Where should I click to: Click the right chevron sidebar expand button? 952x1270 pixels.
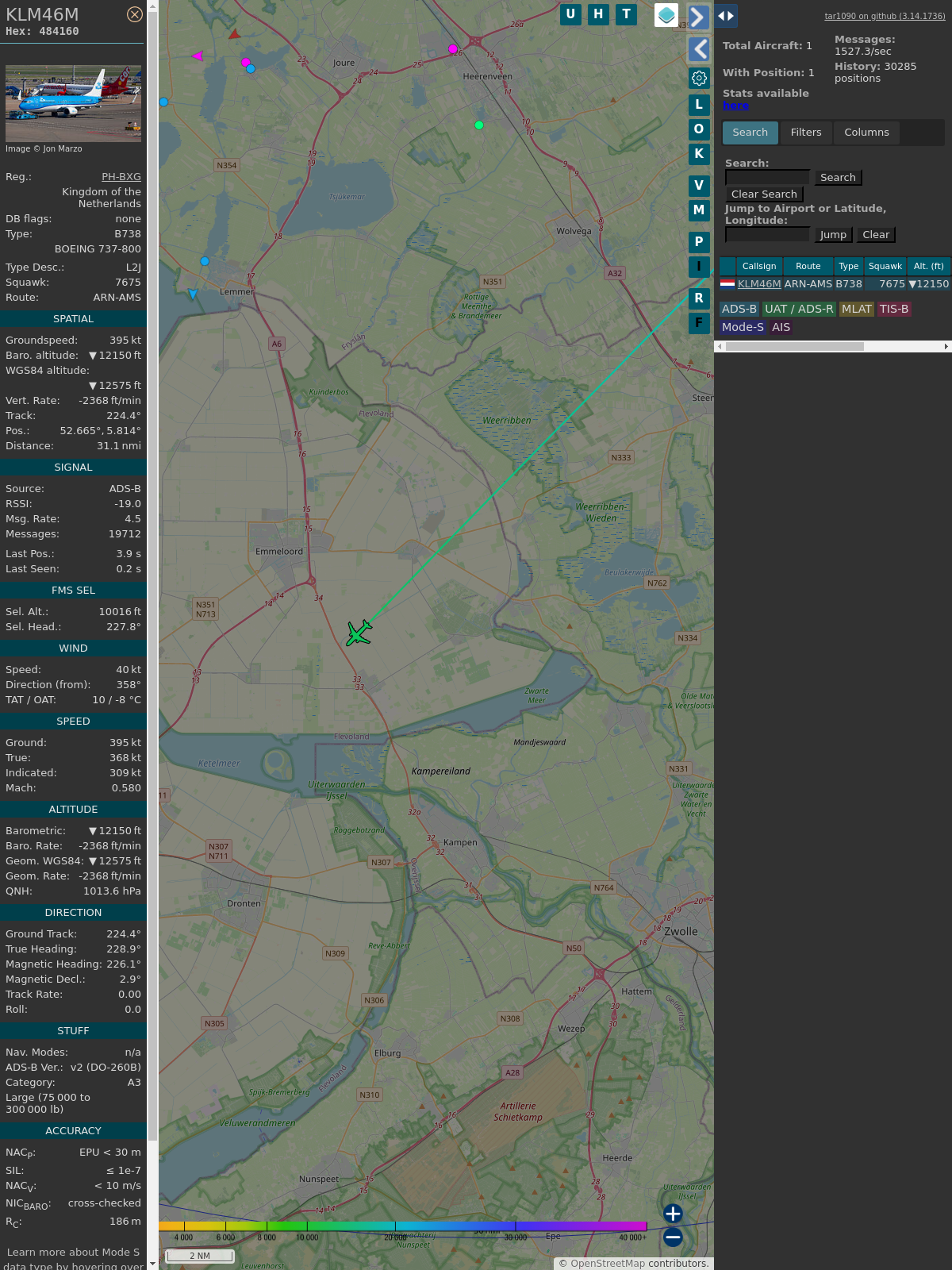tap(698, 17)
